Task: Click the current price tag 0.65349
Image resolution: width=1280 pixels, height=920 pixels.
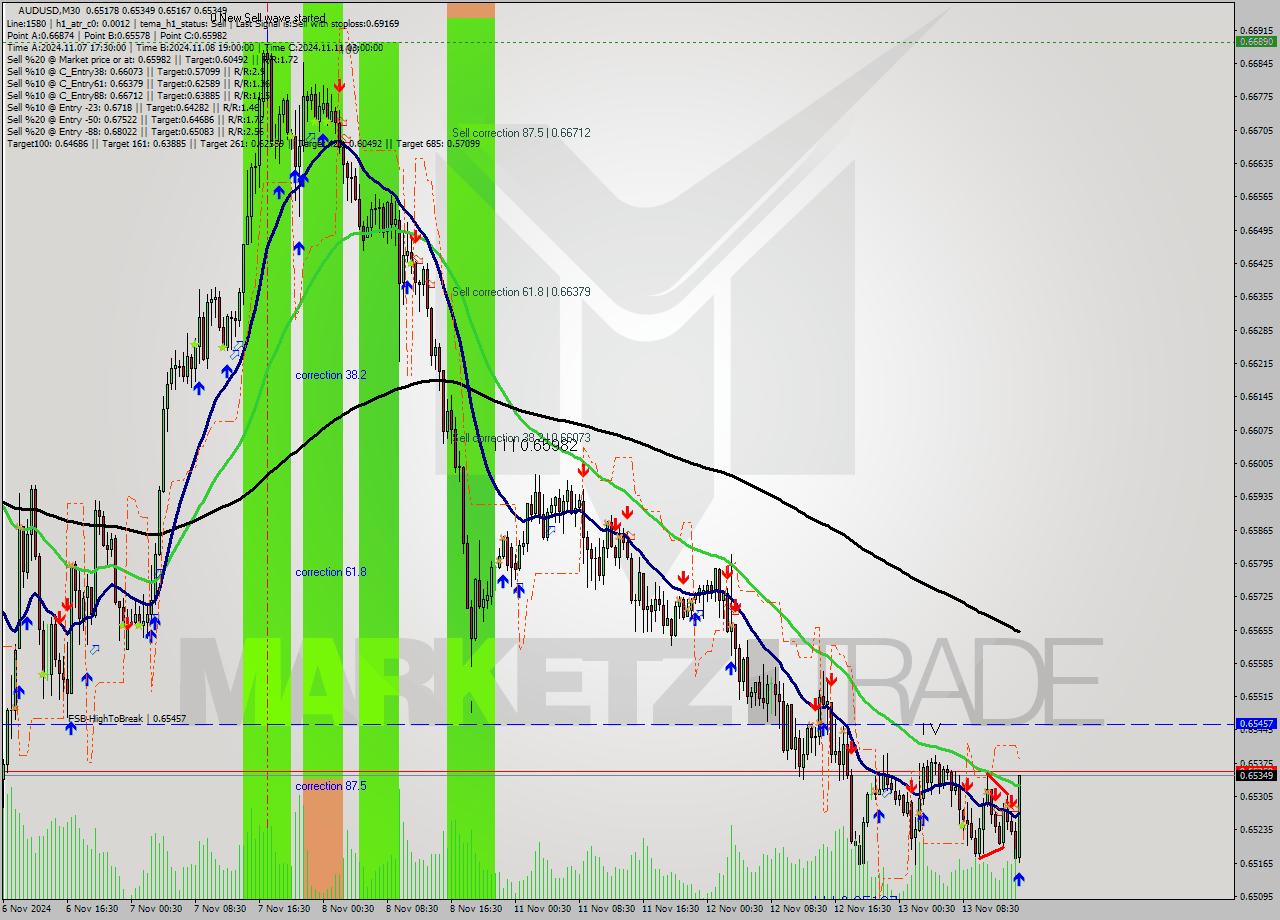Action: click(x=1256, y=775)
